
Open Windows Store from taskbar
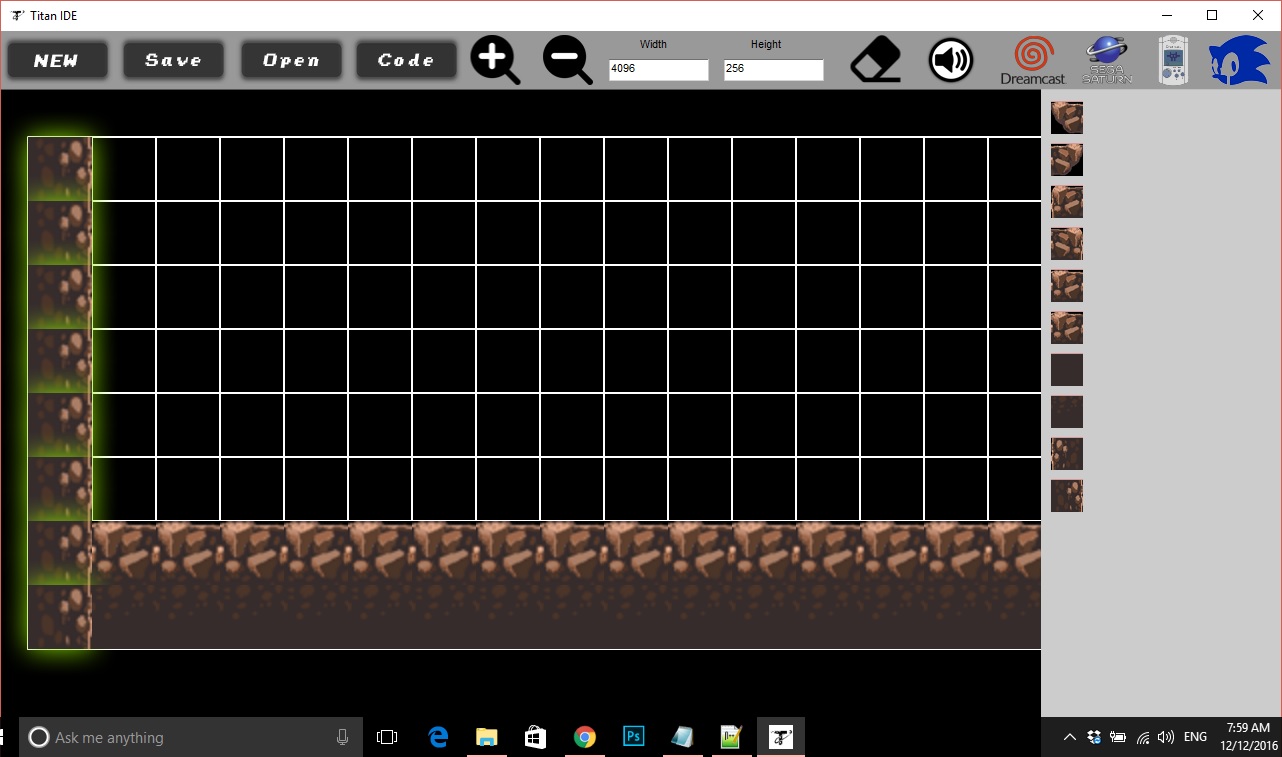535,737
